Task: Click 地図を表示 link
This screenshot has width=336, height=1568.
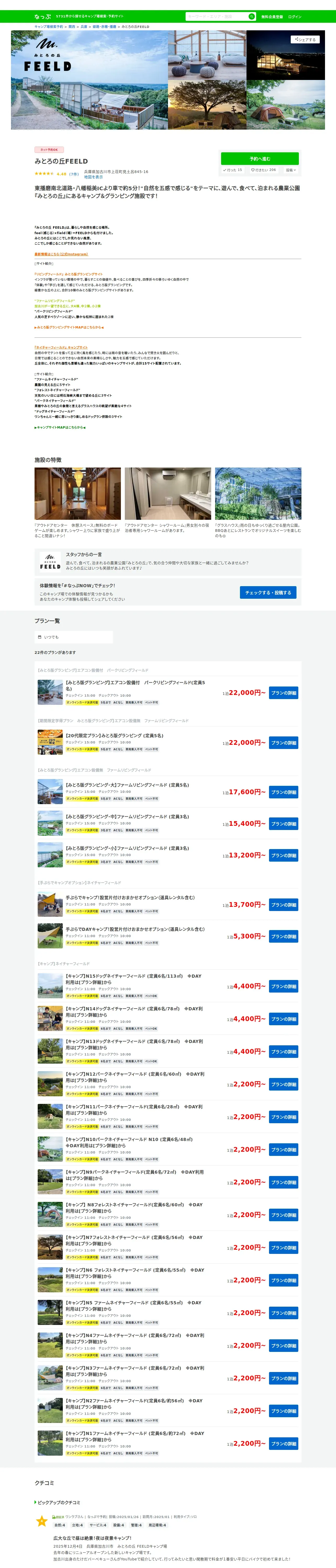Action: pyautogui.click(x=93, y=177)
